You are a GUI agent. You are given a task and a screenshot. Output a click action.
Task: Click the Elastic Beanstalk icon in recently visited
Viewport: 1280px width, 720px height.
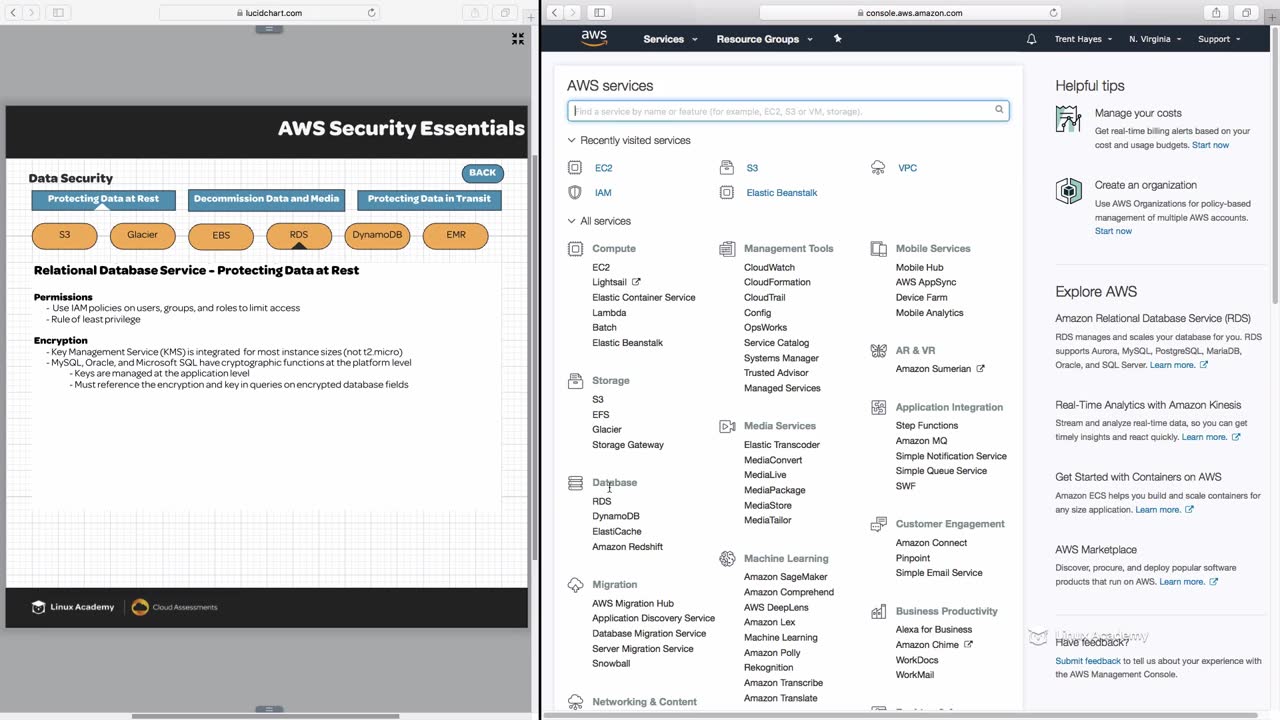pyautogui.click(x=727, y=192)
